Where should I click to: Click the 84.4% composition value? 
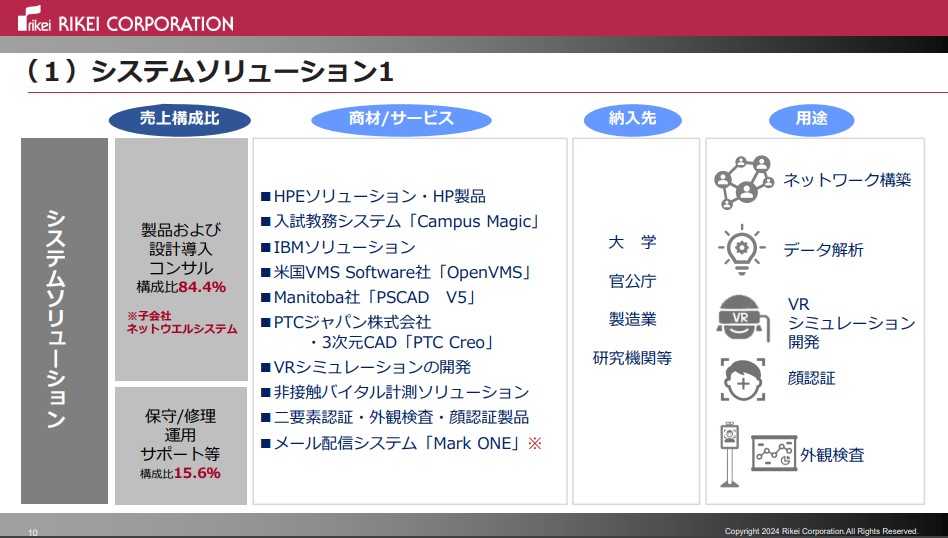[x=202, y=287]
